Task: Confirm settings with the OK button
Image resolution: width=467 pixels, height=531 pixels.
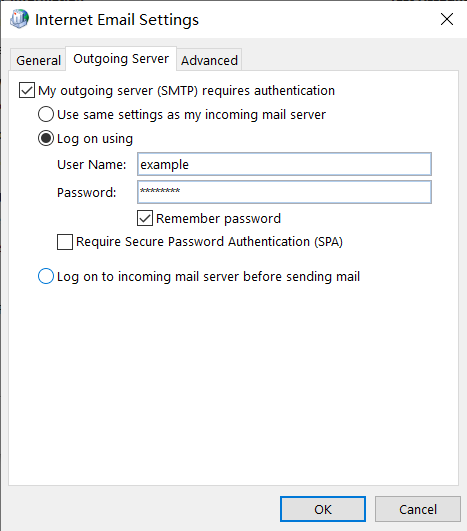Action: click(323, 509)
